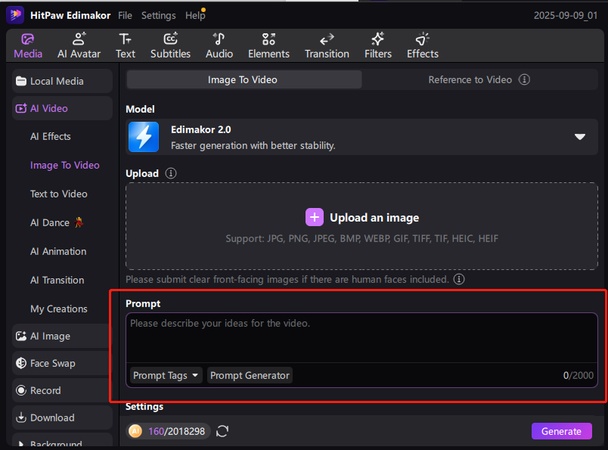Click the info icon after human faces notice
This screenshot has height=450, width=608.
coord(459,279)
